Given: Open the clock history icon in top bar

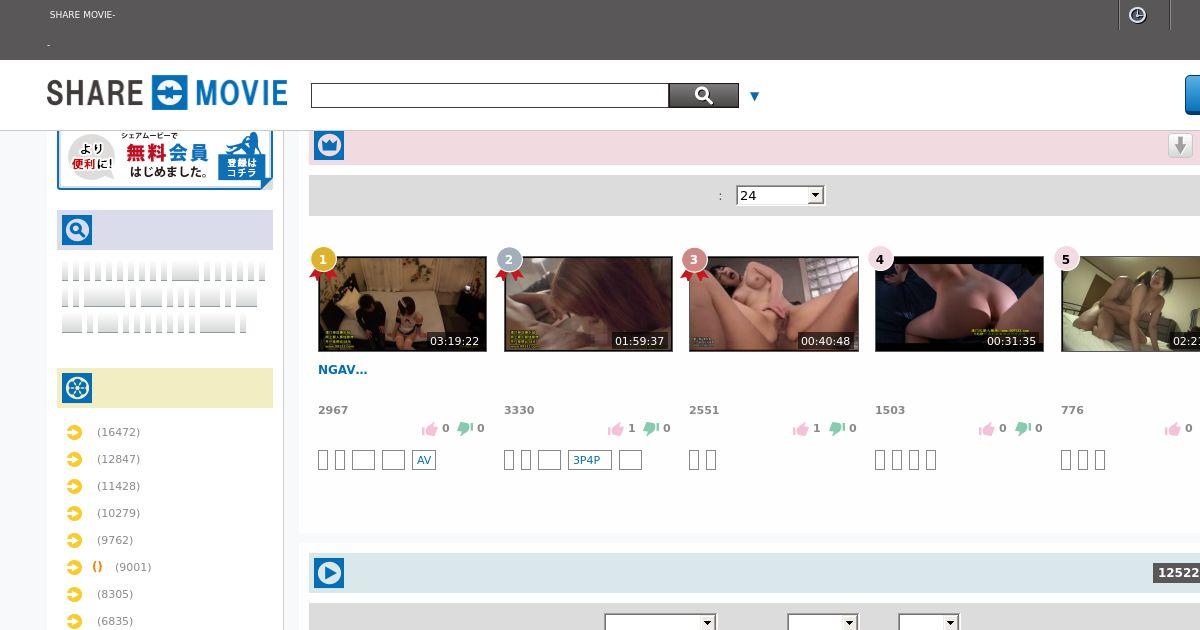Looking at the screenshot, I should 1137,15.
